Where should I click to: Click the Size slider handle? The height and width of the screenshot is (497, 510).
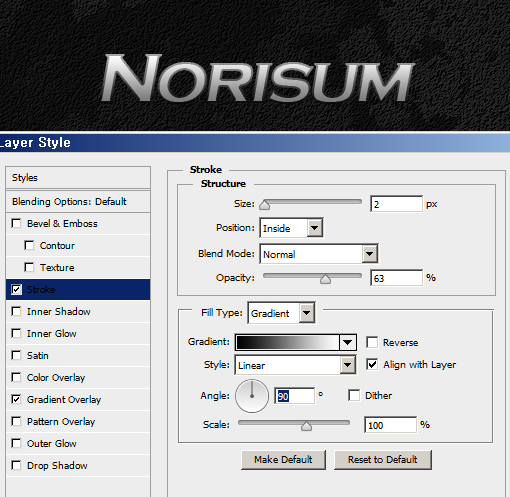[265, 204]
